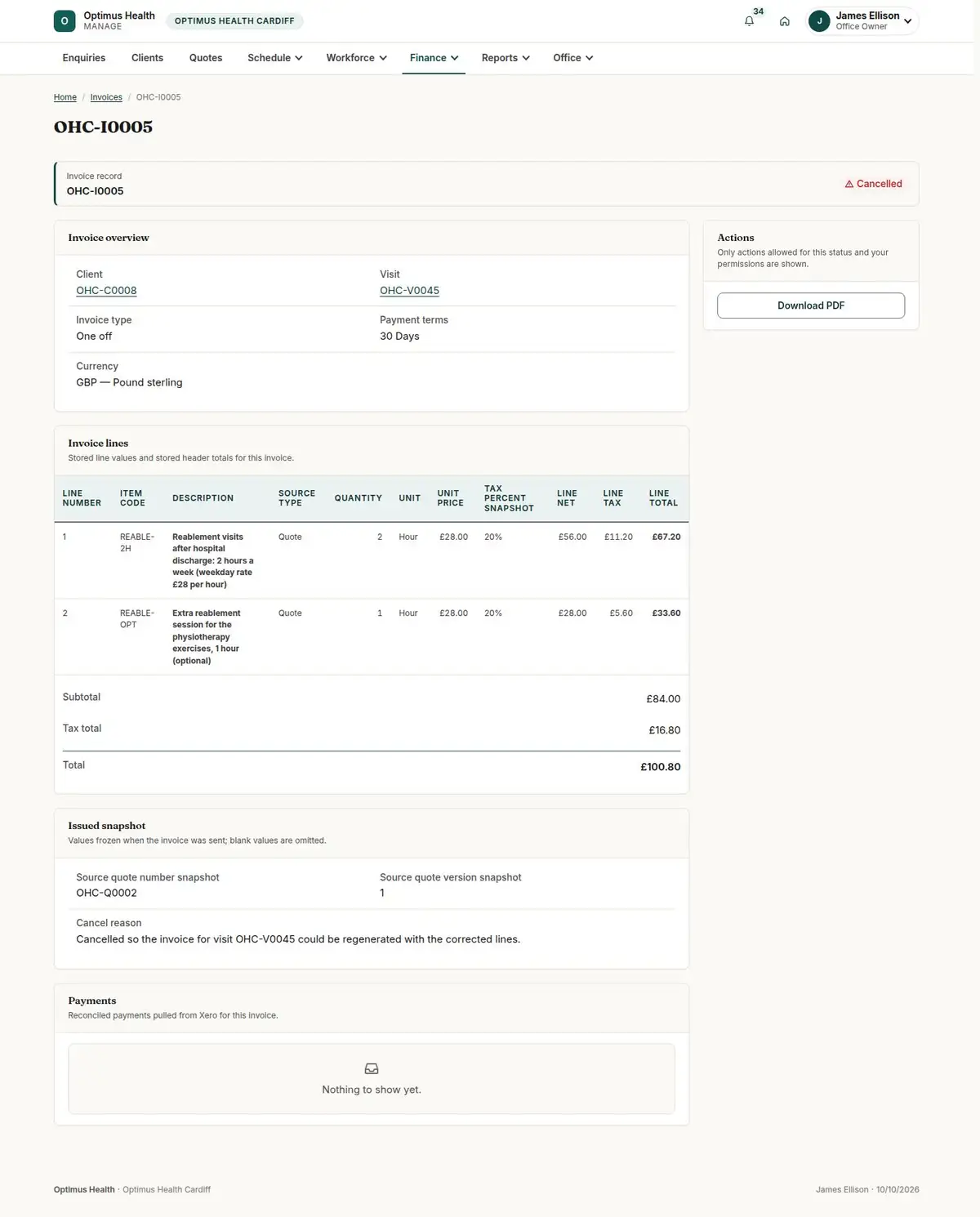Open the Office dropdown menu
The width and height of the screenshot is (980, 1217).
coord(572,58)
